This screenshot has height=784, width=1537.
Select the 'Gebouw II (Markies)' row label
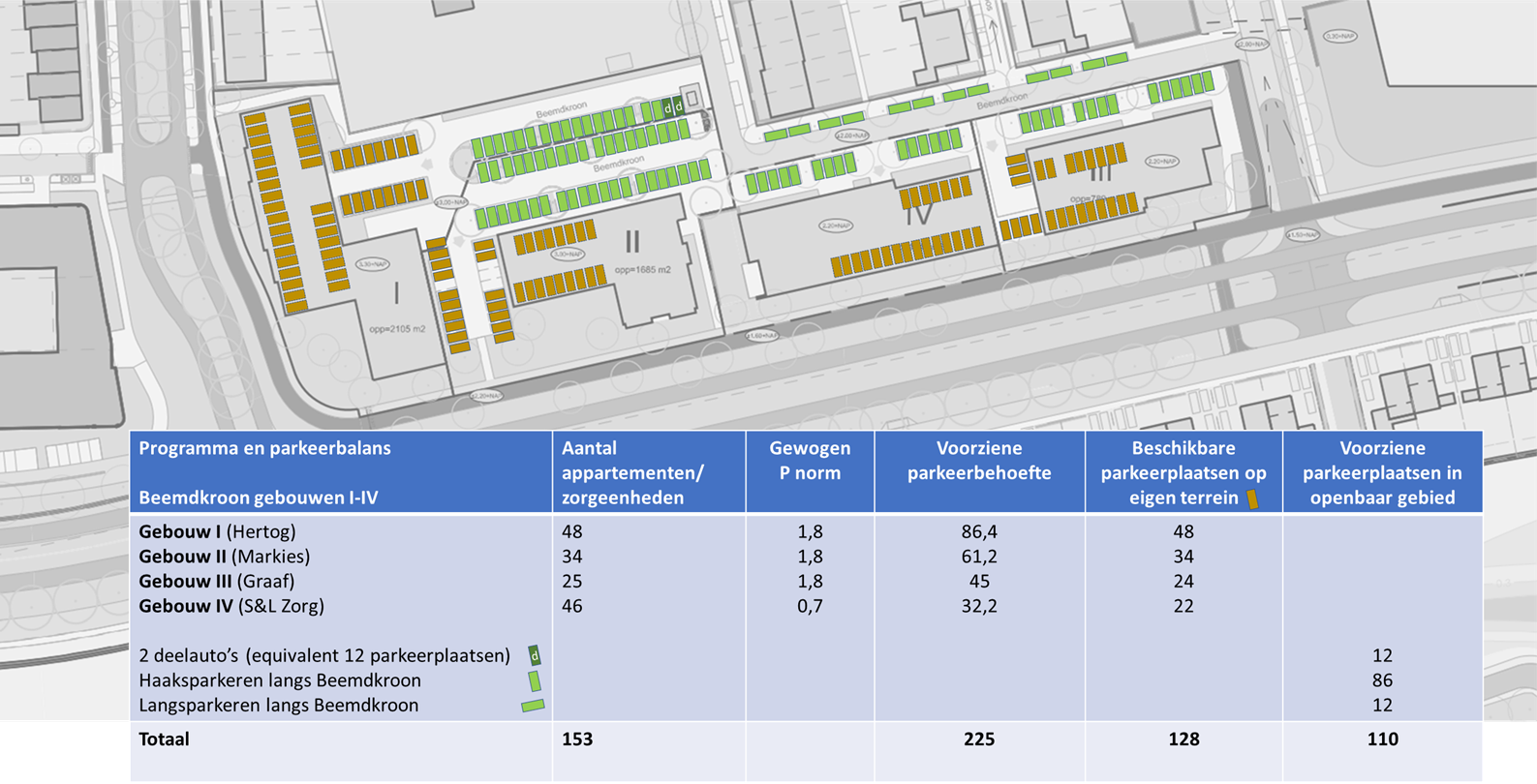coord(225,557)
